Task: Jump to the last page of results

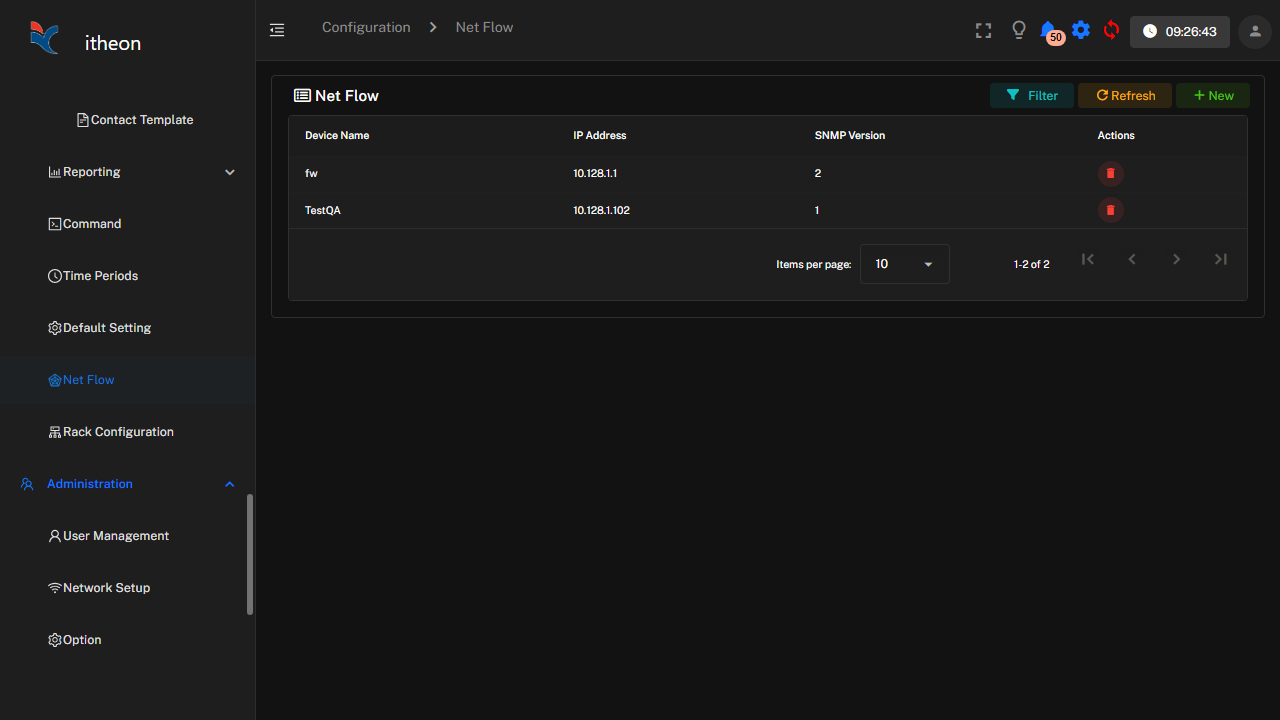Action: click(1220, 259)
